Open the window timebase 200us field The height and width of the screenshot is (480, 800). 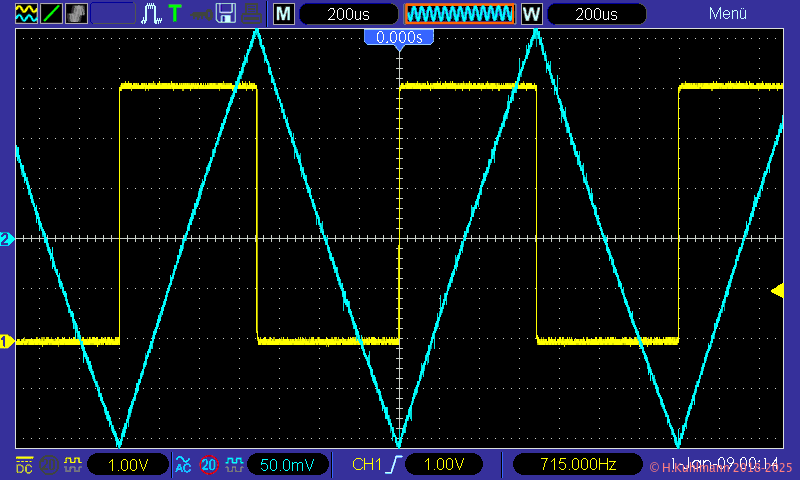click(x=596, y=14)
